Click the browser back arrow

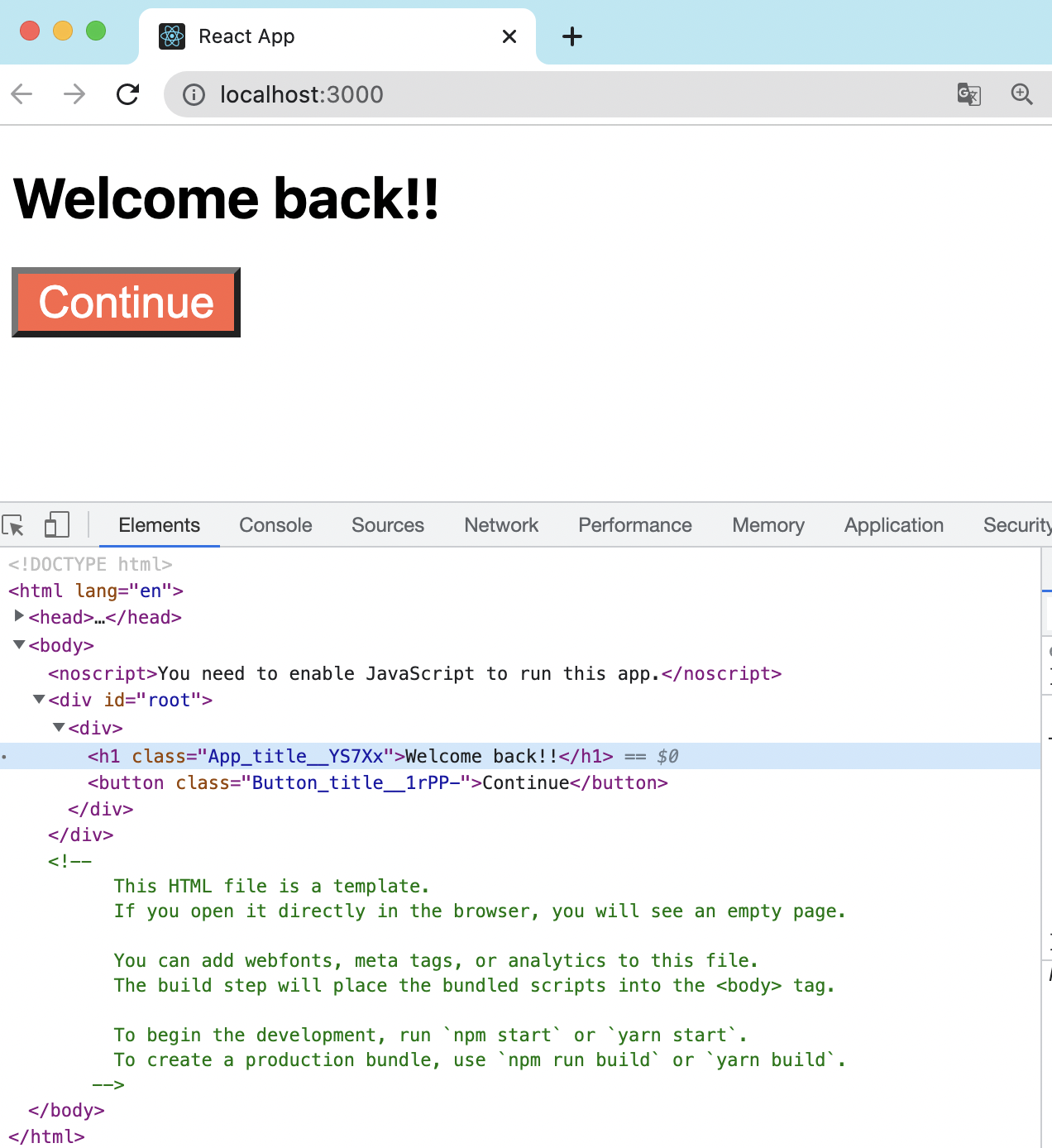tap(22, 94)
